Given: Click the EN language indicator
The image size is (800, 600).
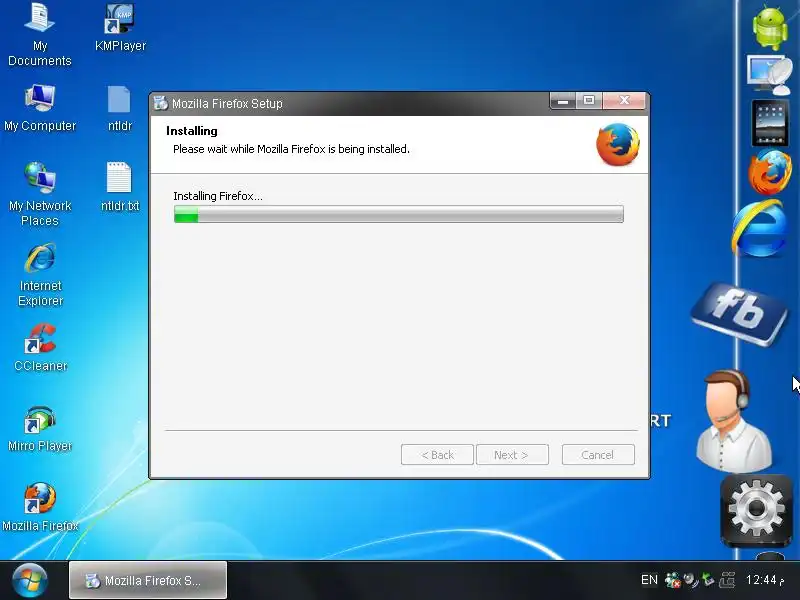Looking at the screenshot, I should coord(649,580).
